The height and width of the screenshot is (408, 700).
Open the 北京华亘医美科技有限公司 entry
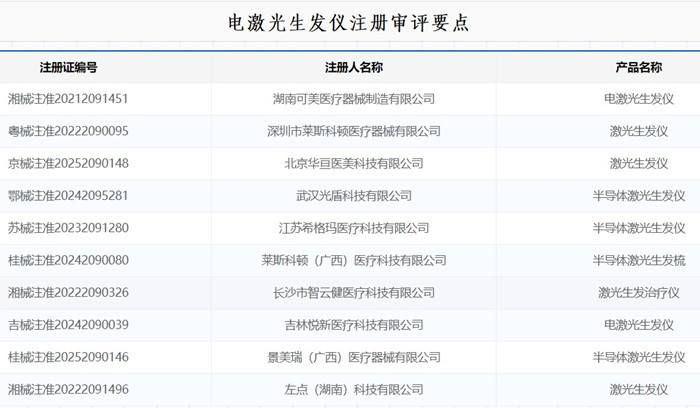pos(354,163)
